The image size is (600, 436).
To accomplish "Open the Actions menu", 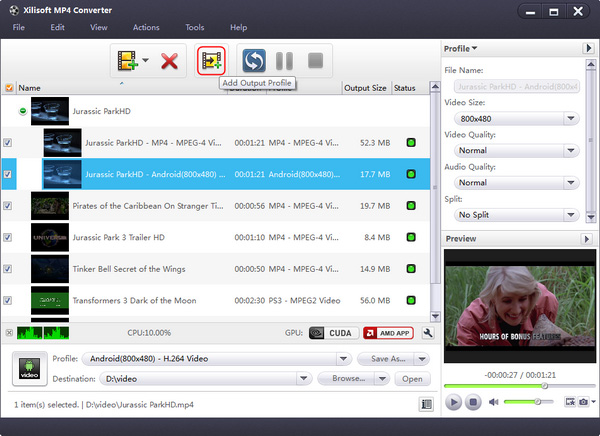I will tap(146, 28).
